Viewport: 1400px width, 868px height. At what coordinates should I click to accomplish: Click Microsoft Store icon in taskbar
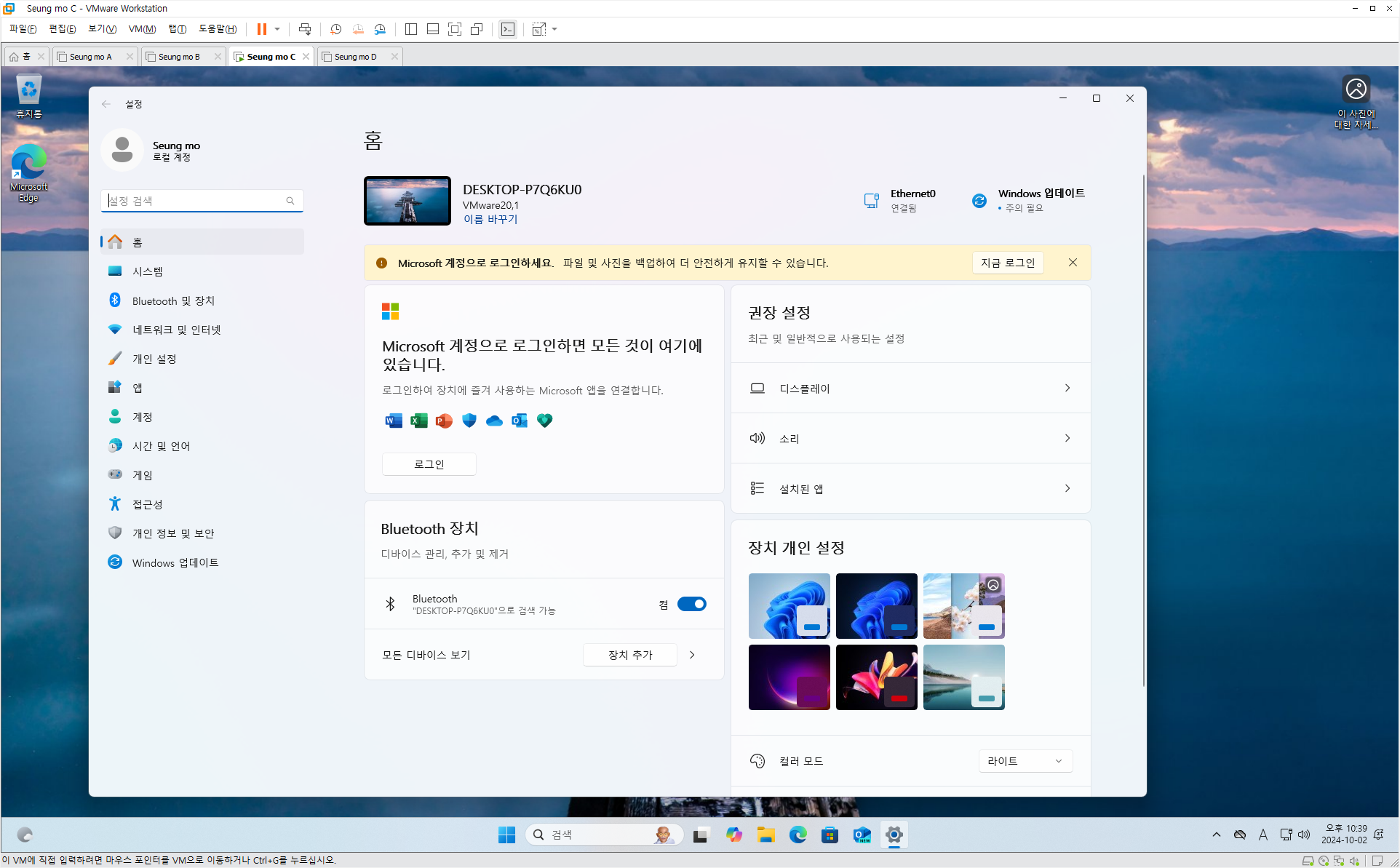(x=830, y=835)
